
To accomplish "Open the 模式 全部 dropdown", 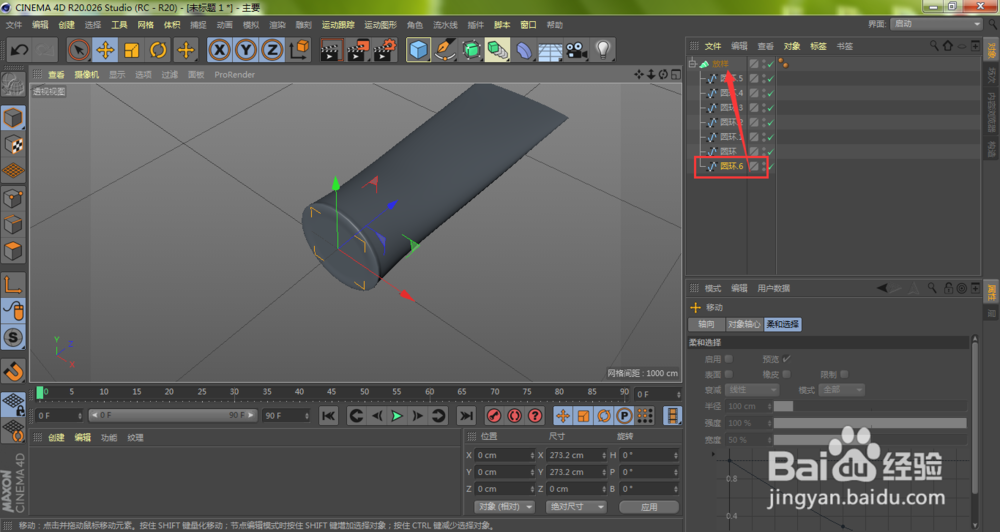I will pyautogui.click(x=842, y=390).
